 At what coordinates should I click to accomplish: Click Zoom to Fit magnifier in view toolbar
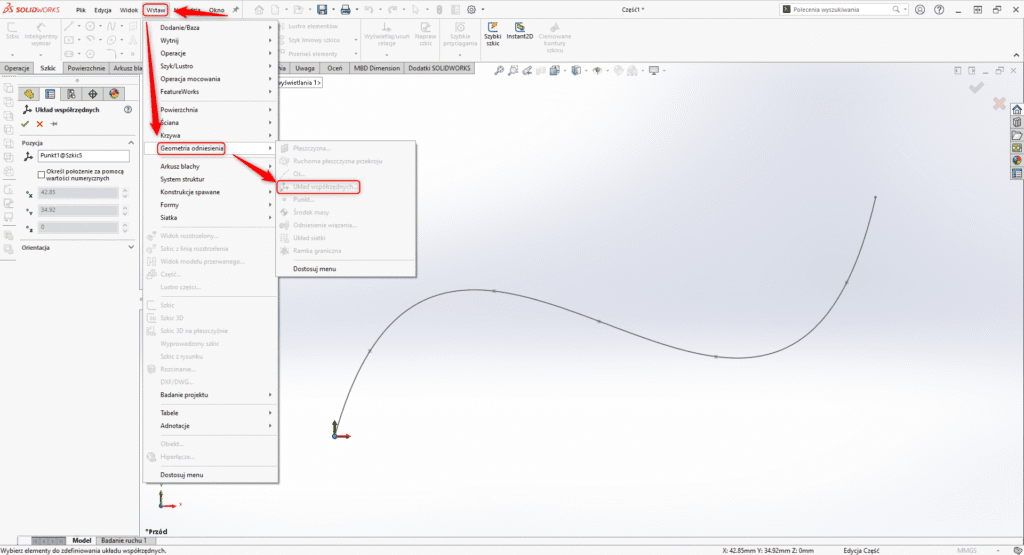pyautogui.click(x=499, y=71)
